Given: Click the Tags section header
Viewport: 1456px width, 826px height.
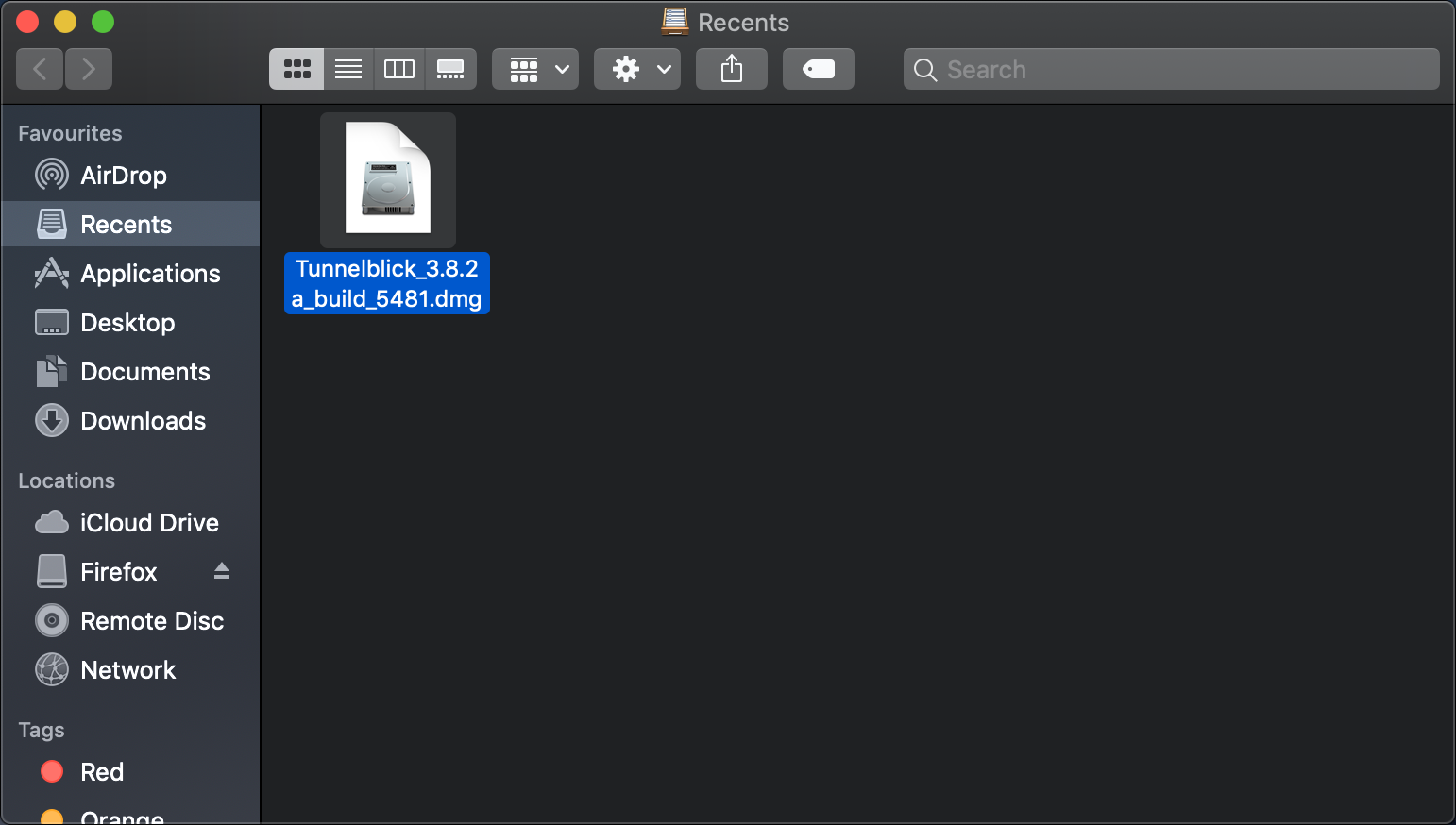Looking at the screenshot, I should click(42, 730).
